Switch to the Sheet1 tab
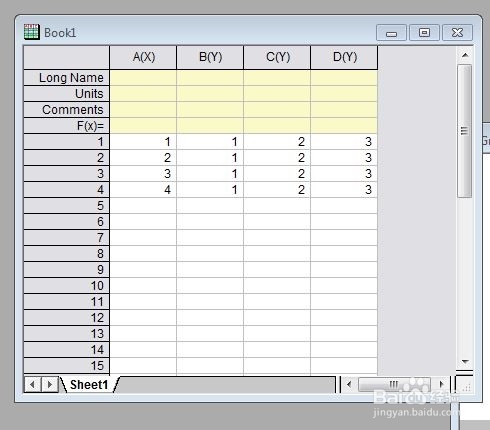 [89, 385]
